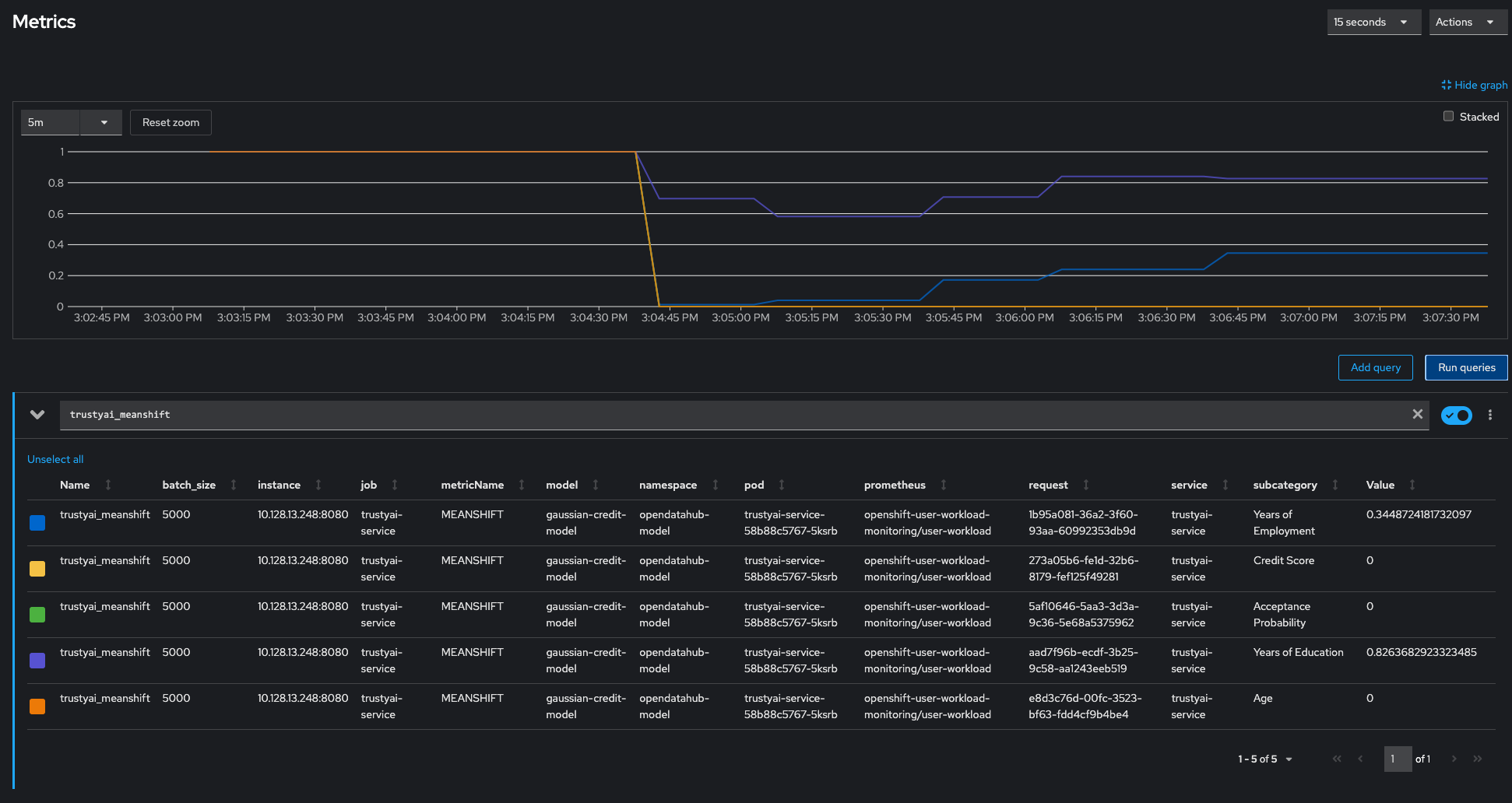Sort table by subcategory column icon
This screenshot has height=803, width=1512.
[x=1335, y=485]
